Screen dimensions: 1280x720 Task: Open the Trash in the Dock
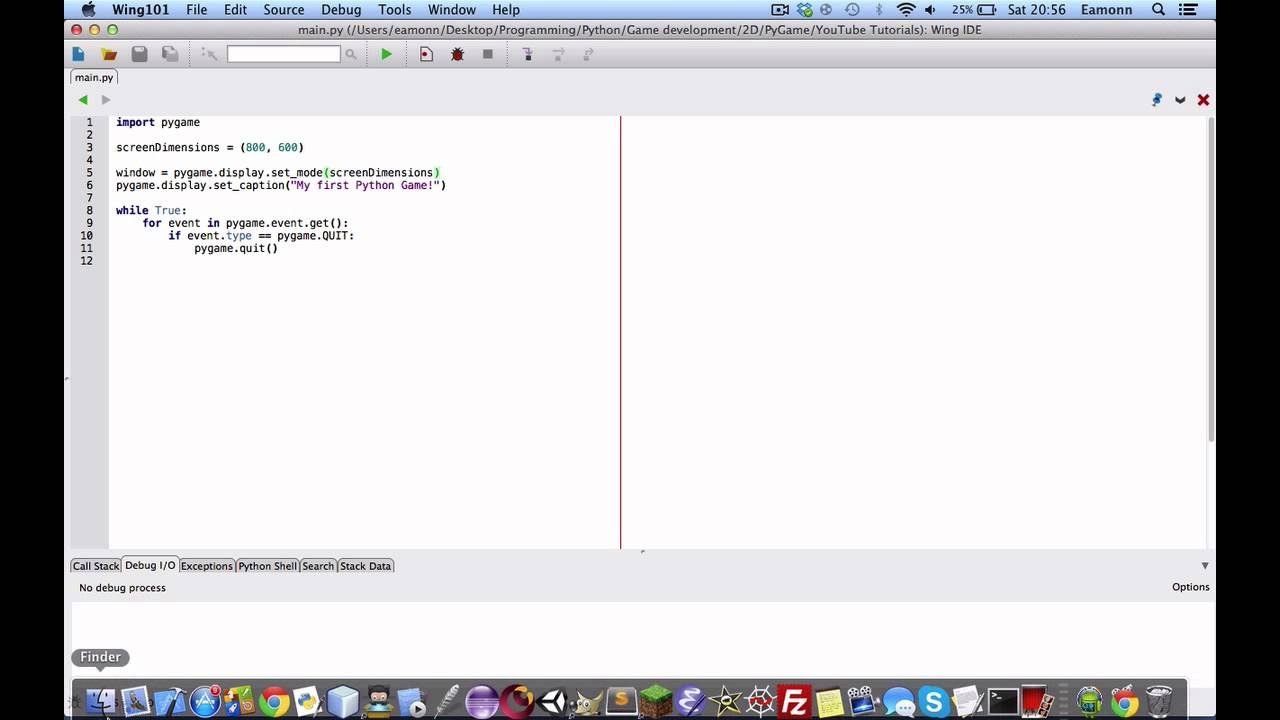point(1159,701)
